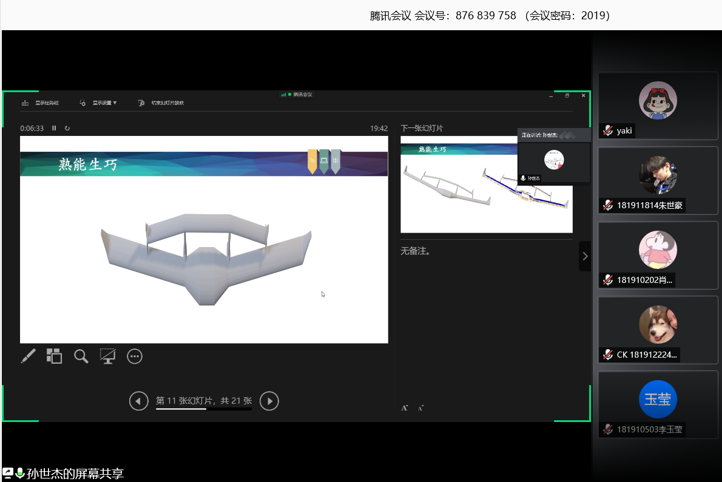Decrease notes text size with smaller A

click(x=420, y=408)
